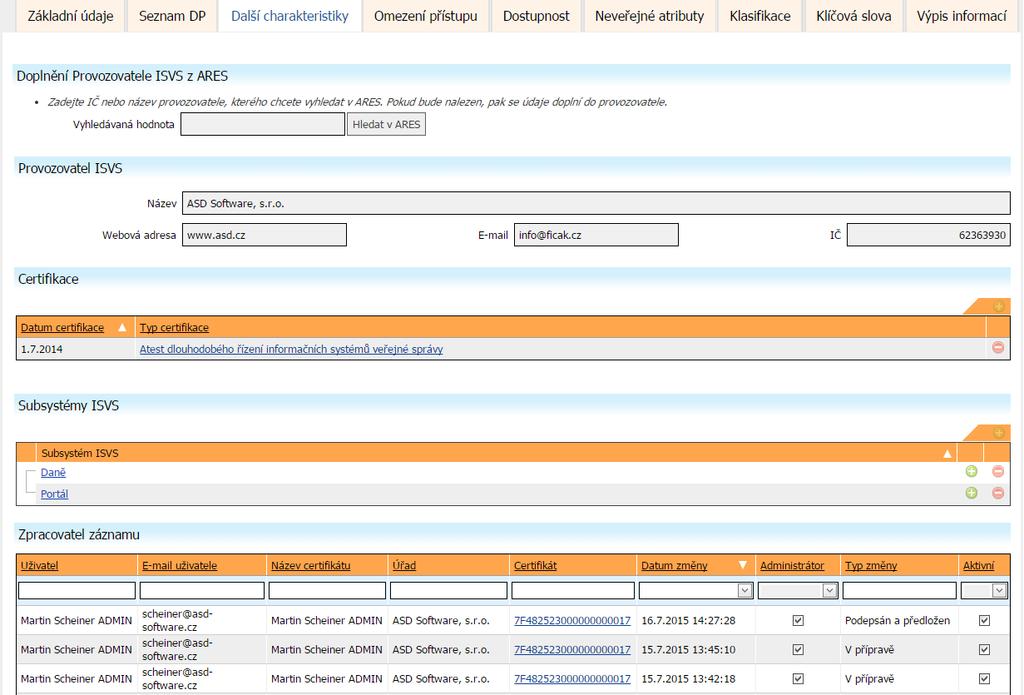Screen dimensions: 1024x695
Task: Focus the Uživatel filter input
Action: click(x=77, y=590)
